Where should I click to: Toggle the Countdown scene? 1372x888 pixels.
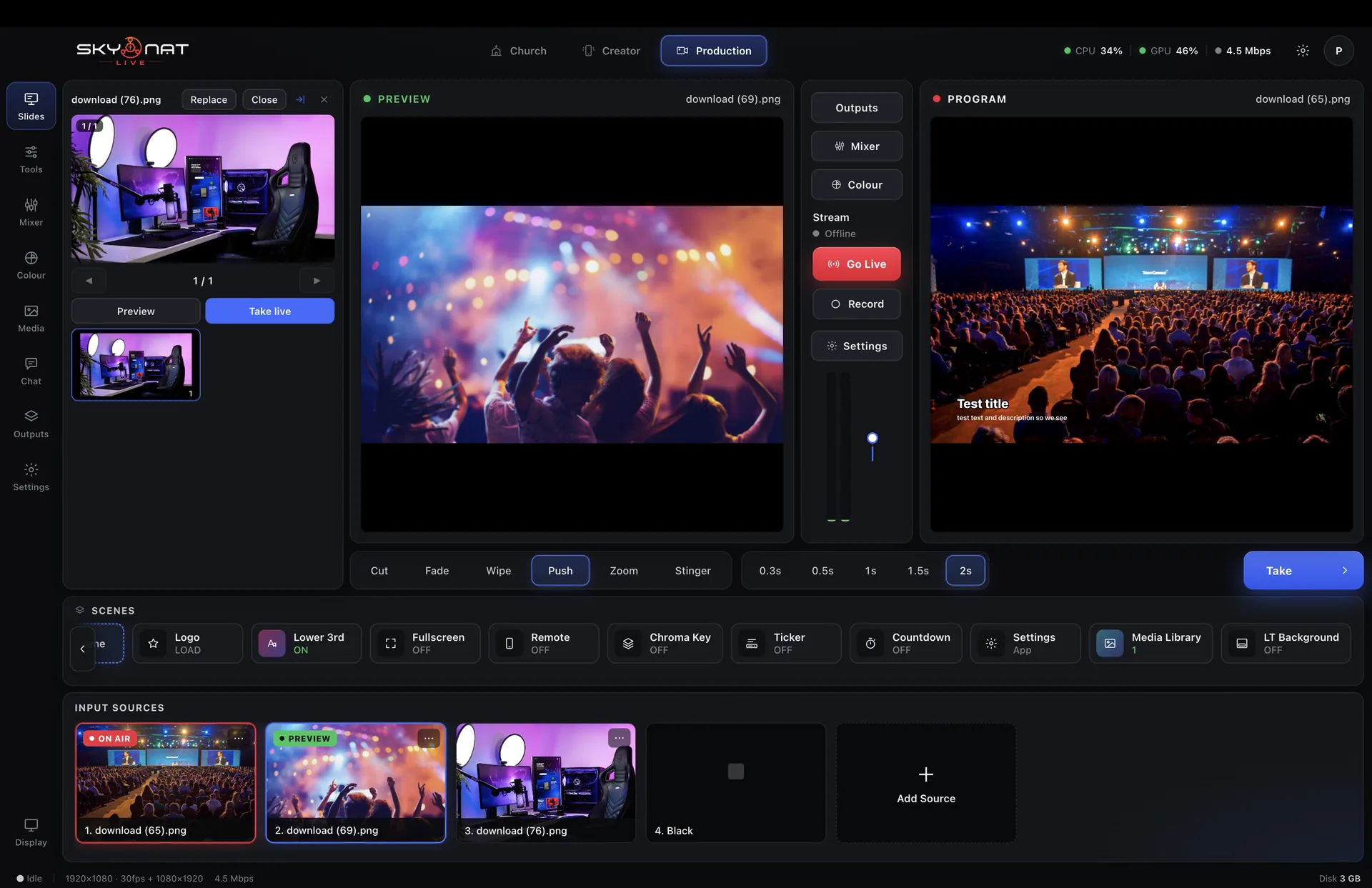click(905, 643)
